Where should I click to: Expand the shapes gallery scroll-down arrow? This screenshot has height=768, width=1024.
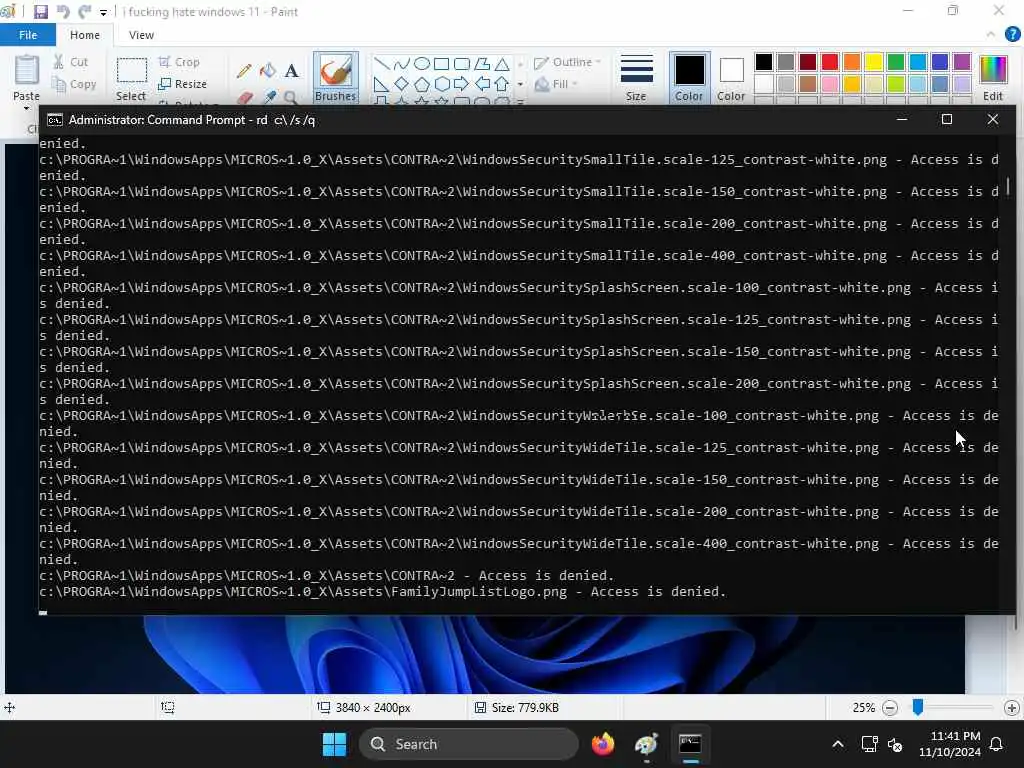tap(520, 84)
